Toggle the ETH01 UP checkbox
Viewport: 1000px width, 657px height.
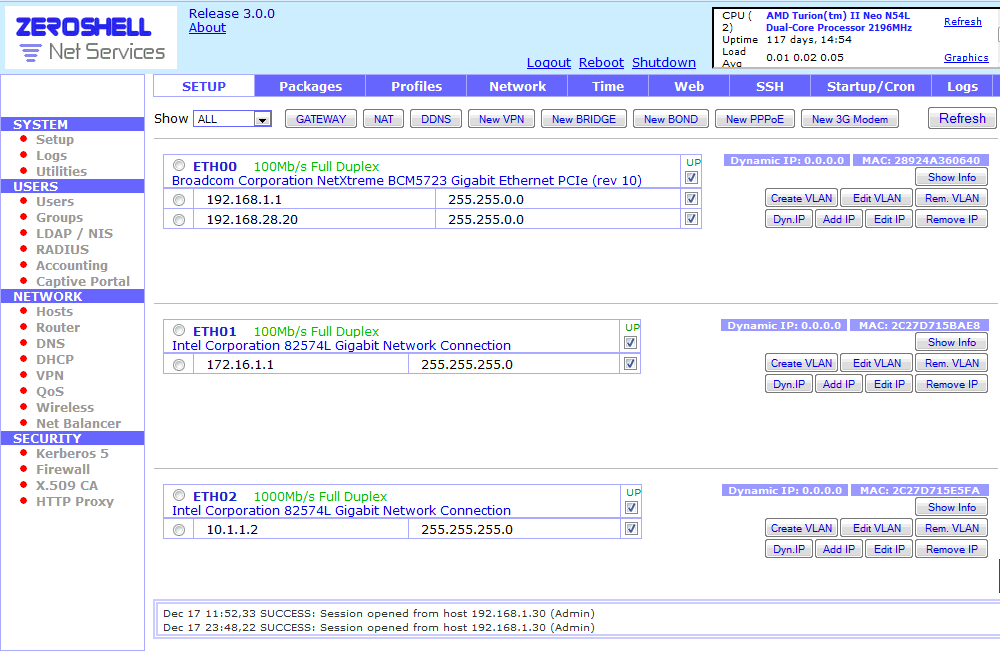point(631,343)
